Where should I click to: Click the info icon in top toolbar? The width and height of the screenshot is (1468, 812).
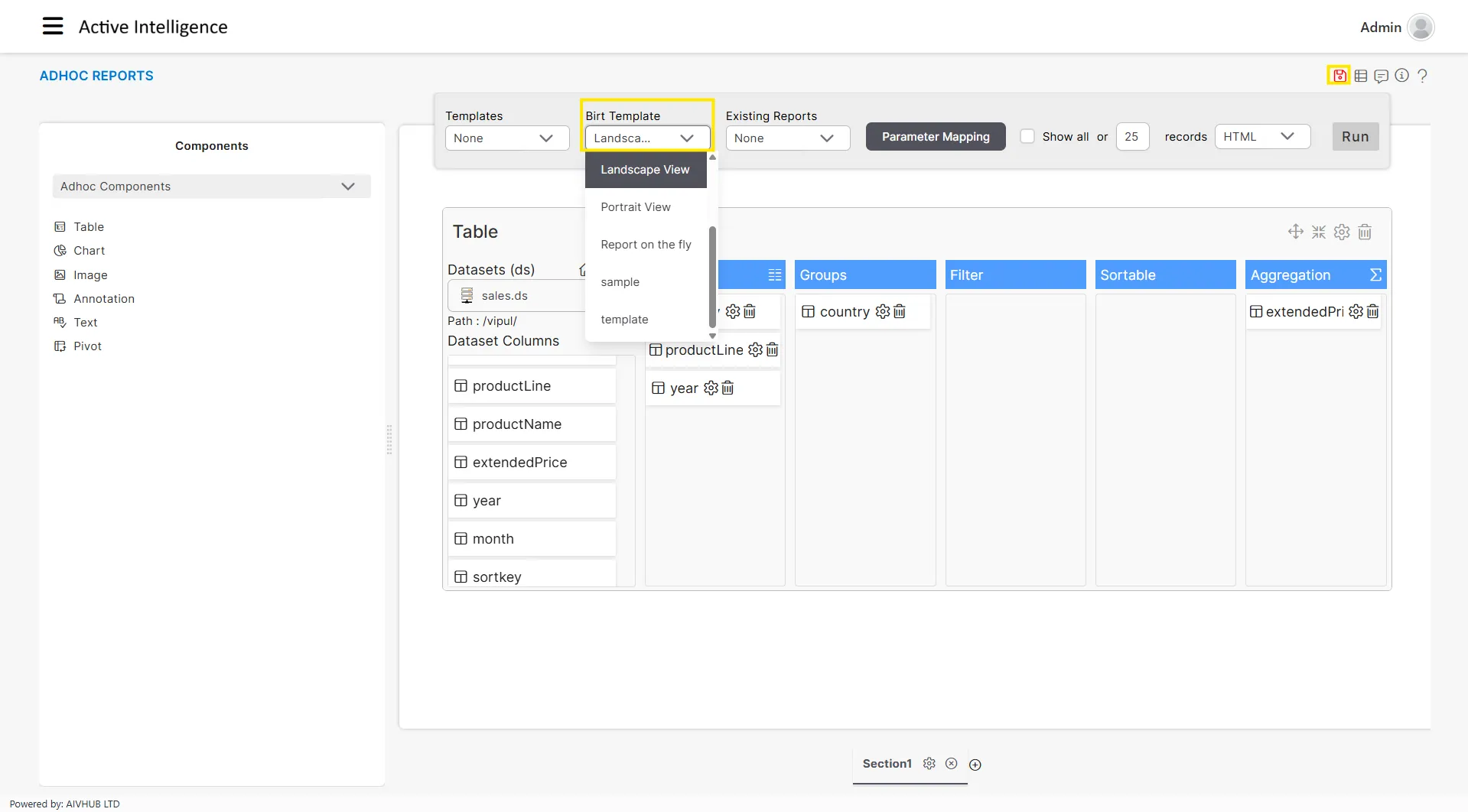pos(1401,76)
